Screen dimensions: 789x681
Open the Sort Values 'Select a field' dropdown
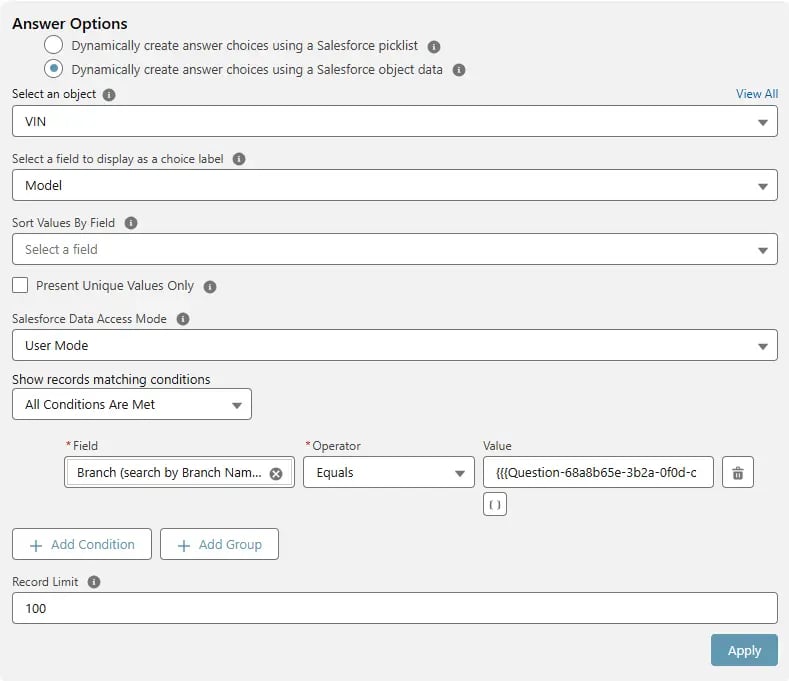click(x=394, y=249)
